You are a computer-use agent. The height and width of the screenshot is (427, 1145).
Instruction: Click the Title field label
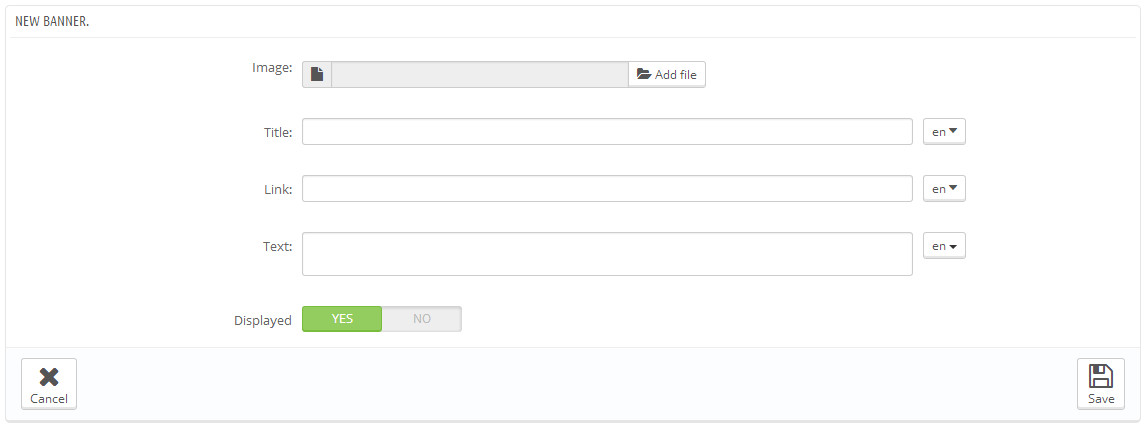point(277,132)
